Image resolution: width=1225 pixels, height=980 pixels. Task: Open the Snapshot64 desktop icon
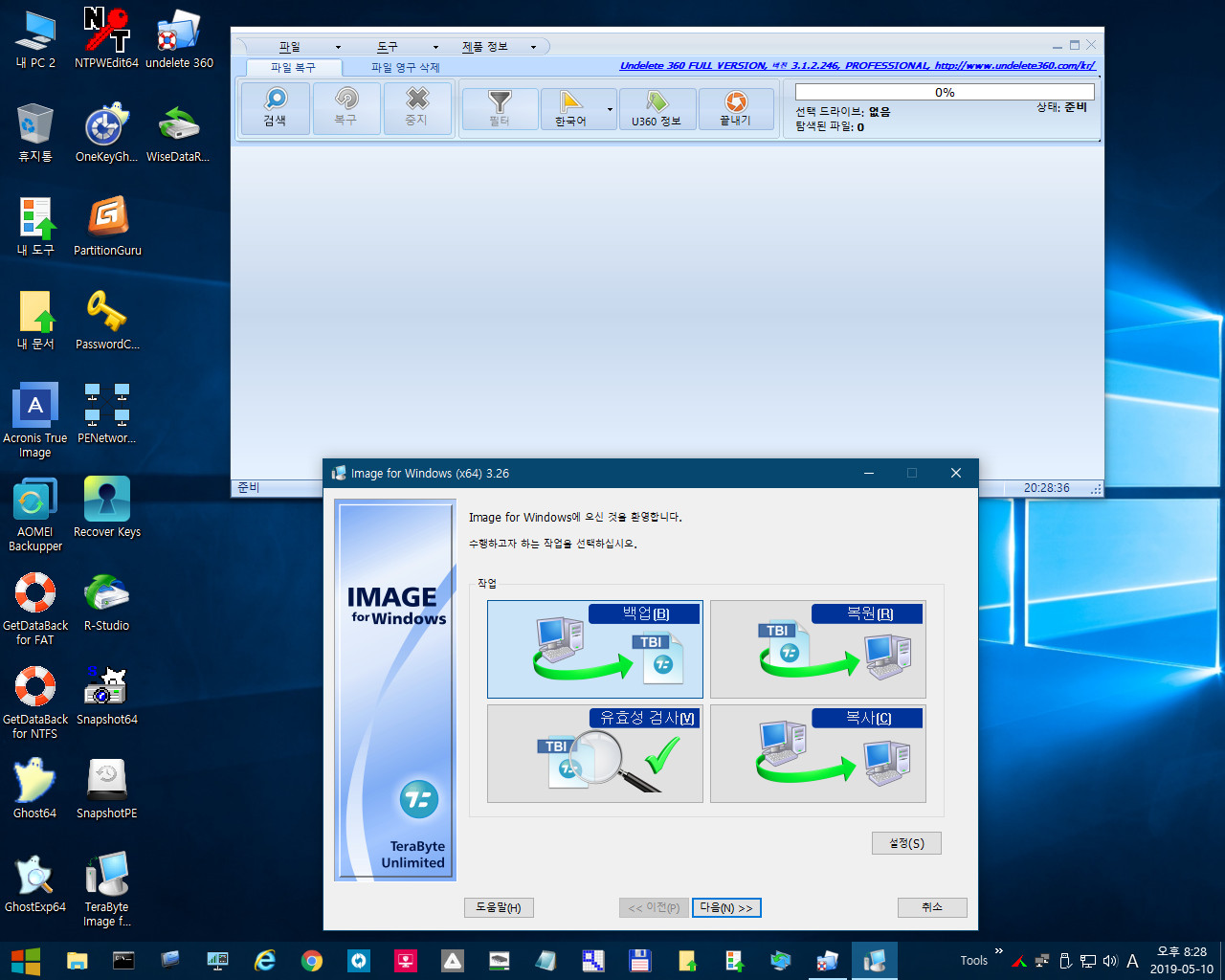pos(107,695)
